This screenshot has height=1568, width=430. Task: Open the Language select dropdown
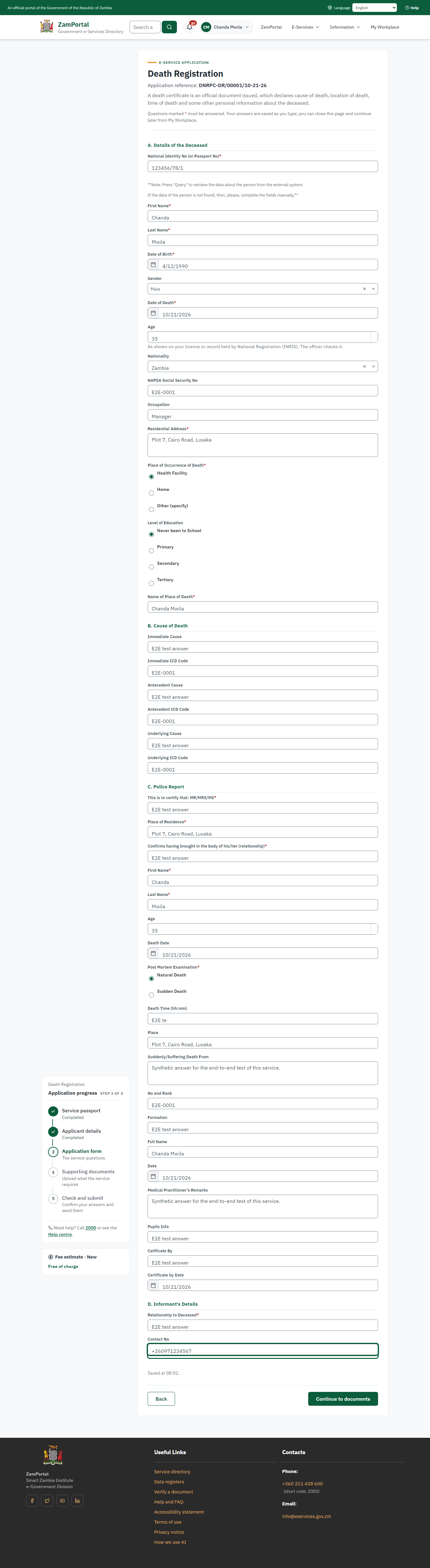point(375,8)
